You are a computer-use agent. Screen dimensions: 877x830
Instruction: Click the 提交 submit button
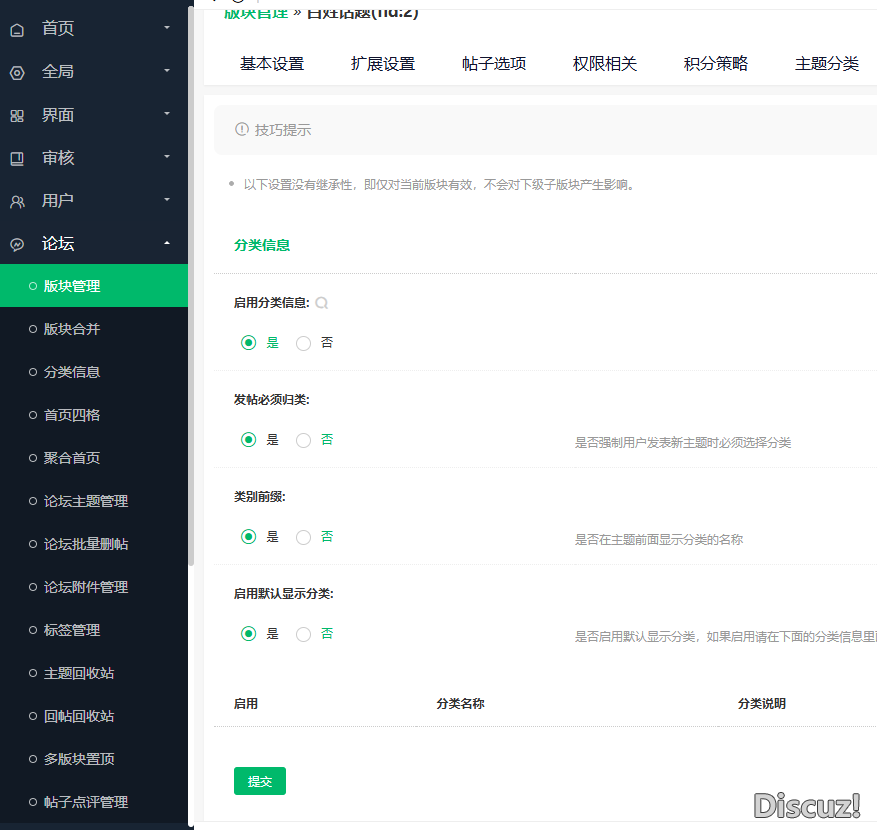pos(260,781)
